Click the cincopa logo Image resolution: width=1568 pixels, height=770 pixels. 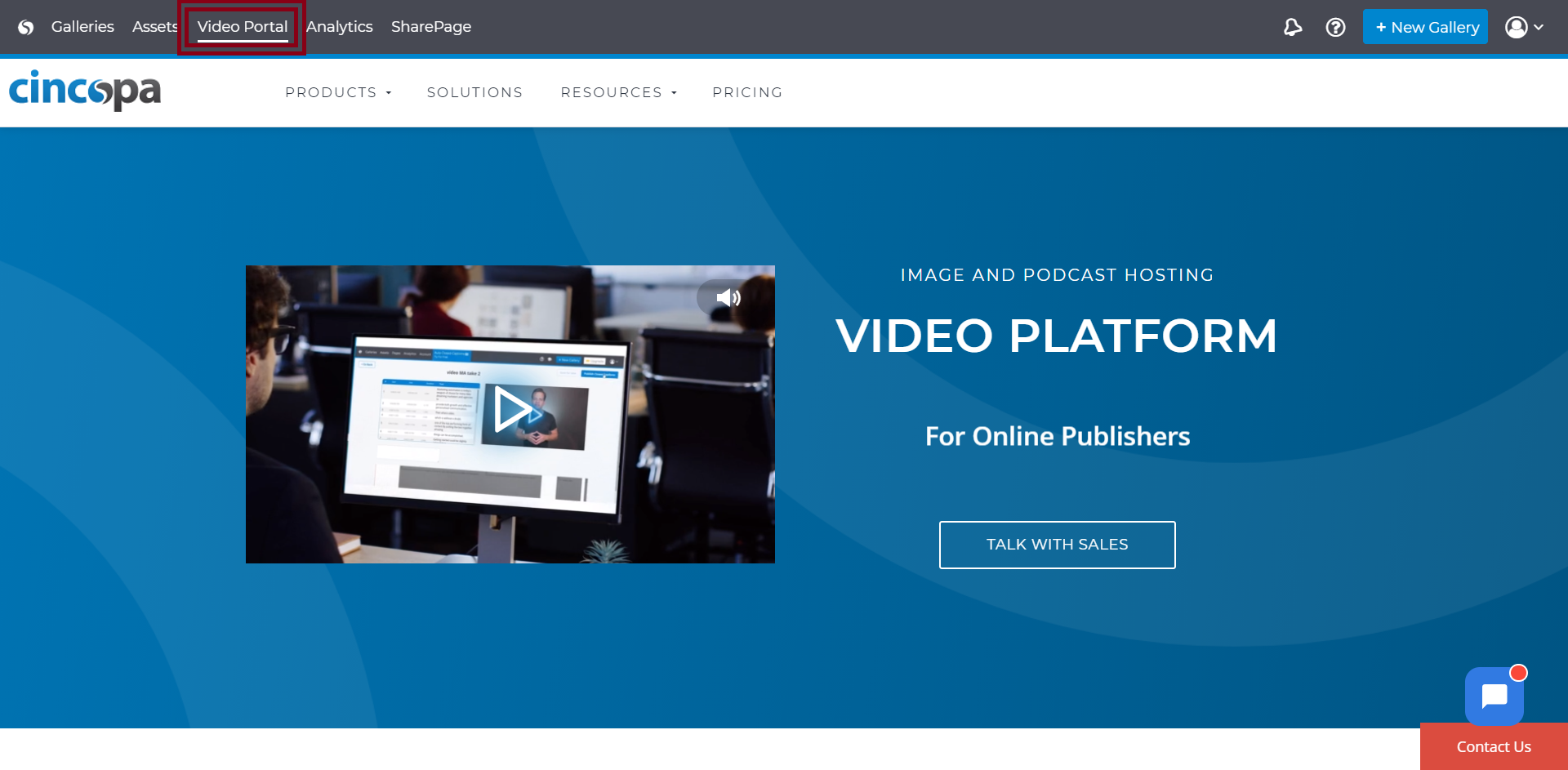(x=85, y=90)
